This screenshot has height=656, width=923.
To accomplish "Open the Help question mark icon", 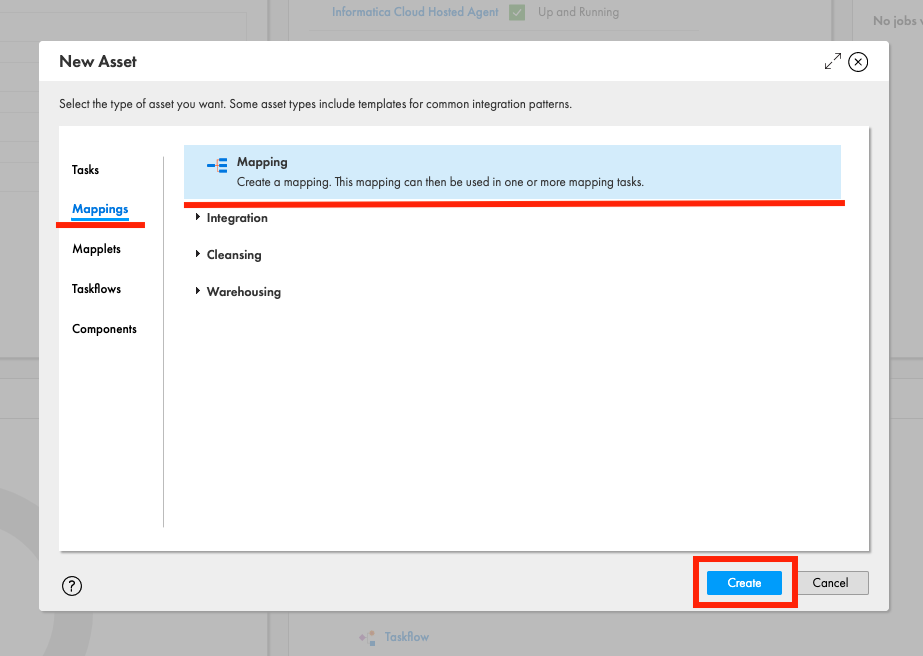I will 71,586.
